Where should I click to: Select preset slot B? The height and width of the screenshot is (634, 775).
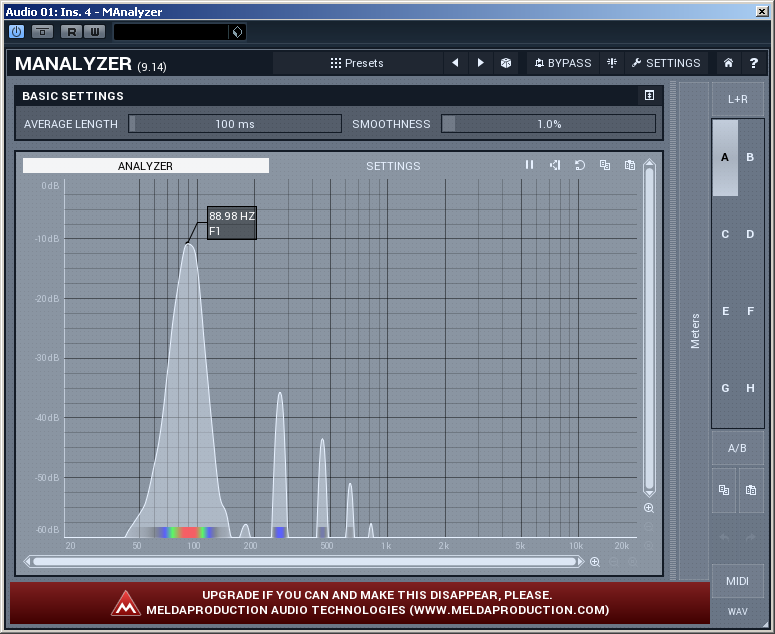click(x=750, y=157)
